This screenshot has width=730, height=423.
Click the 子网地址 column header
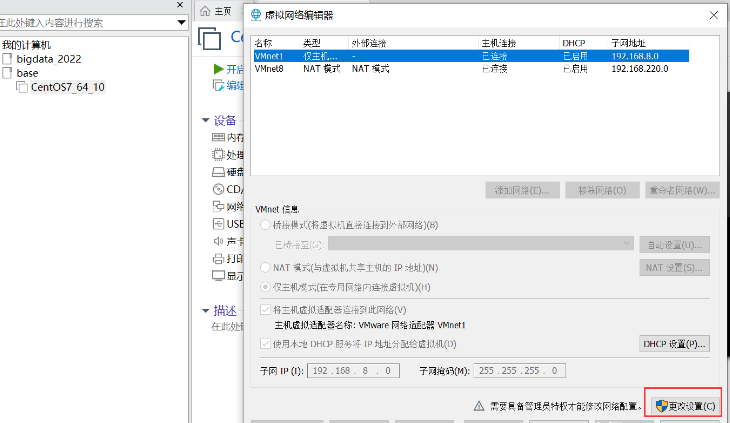click(649, 43)
